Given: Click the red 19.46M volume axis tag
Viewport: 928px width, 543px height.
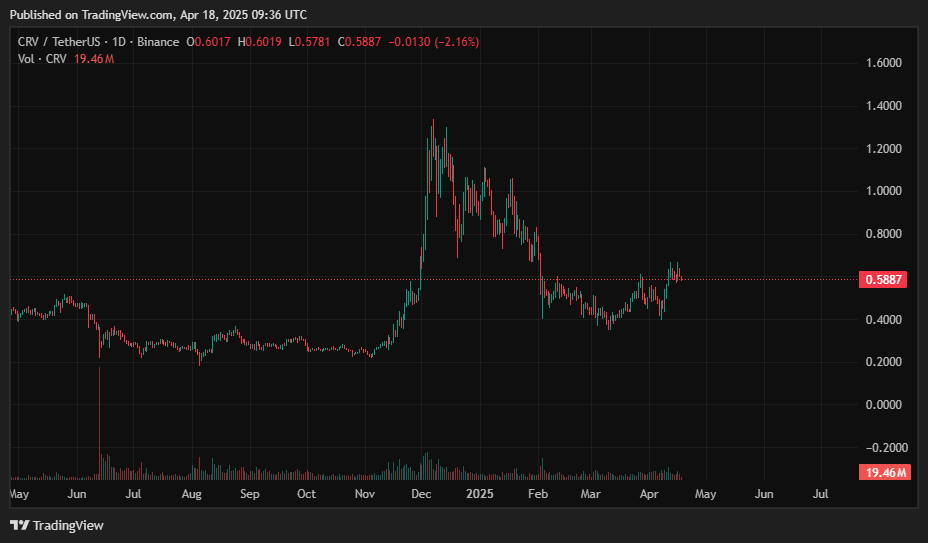Looking at the screenshot, I should click(x=882, y=473).
